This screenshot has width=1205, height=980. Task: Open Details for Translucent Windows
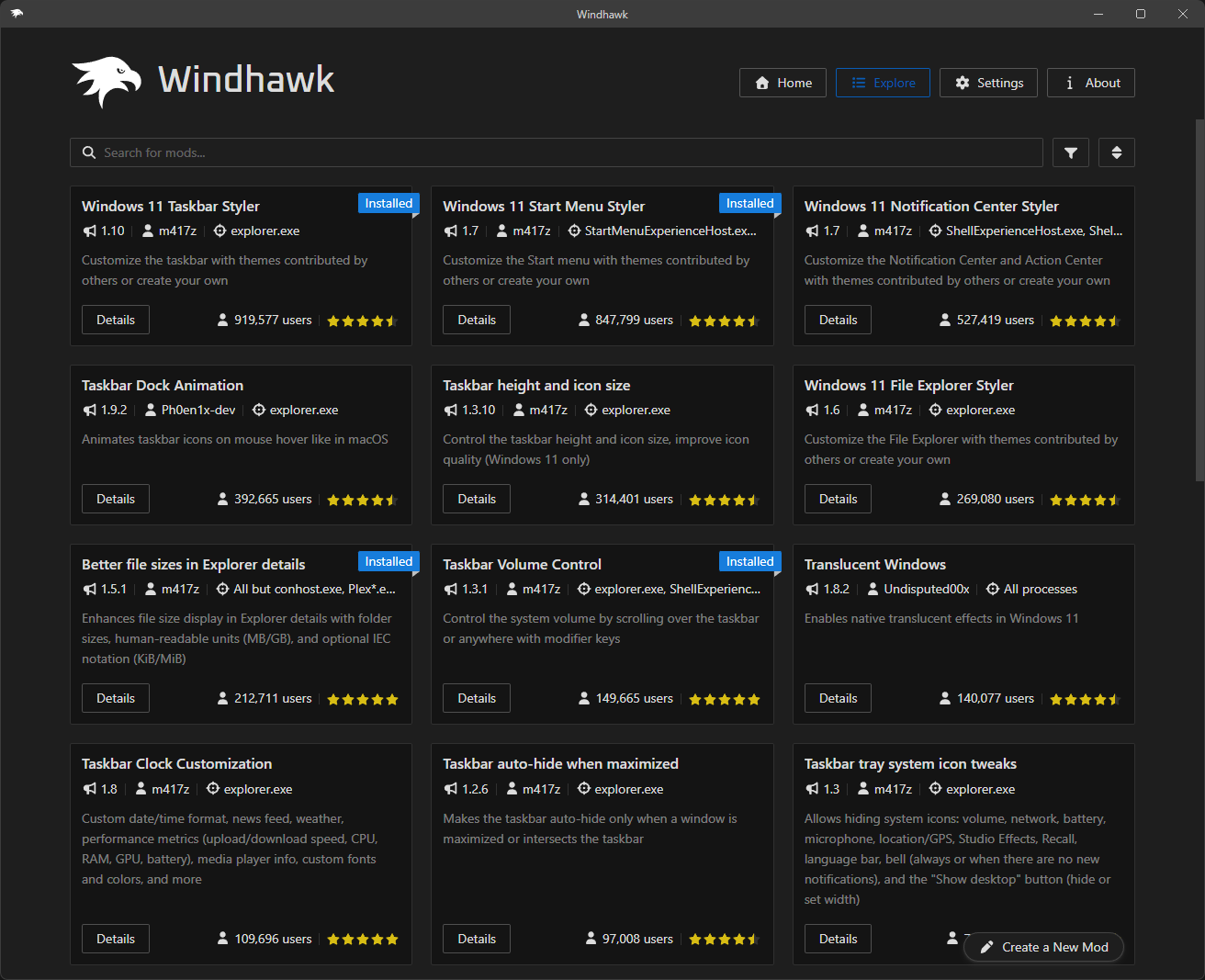(x=838, y=698)
